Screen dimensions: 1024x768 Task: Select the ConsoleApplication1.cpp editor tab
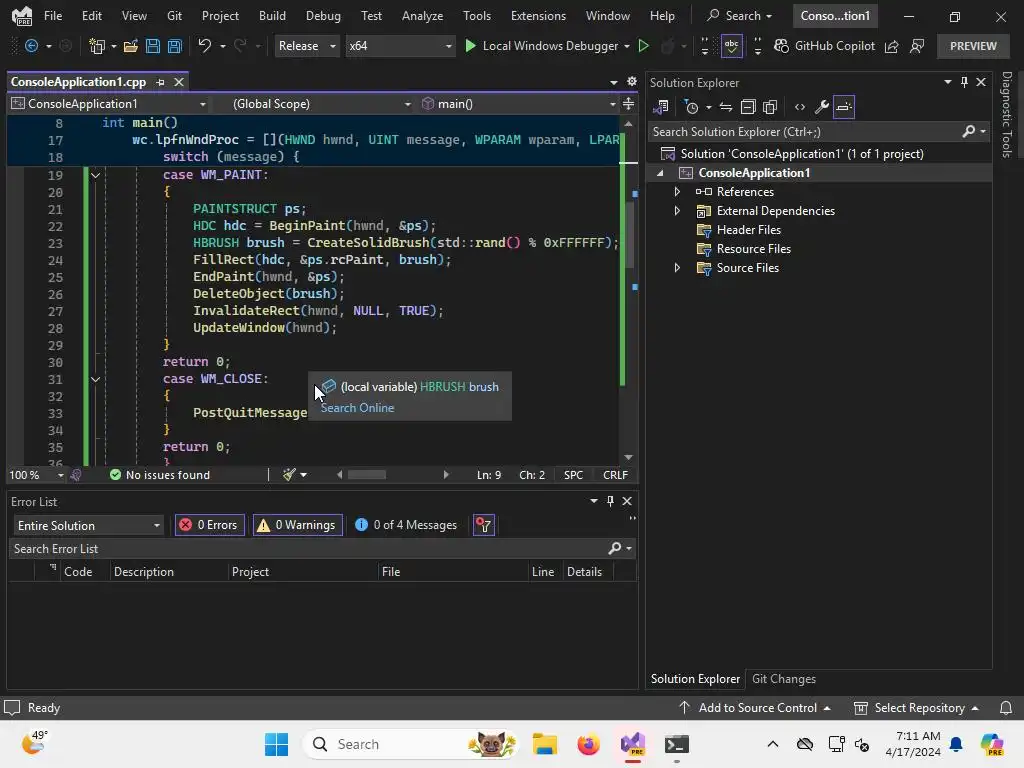tap(78, 82)
